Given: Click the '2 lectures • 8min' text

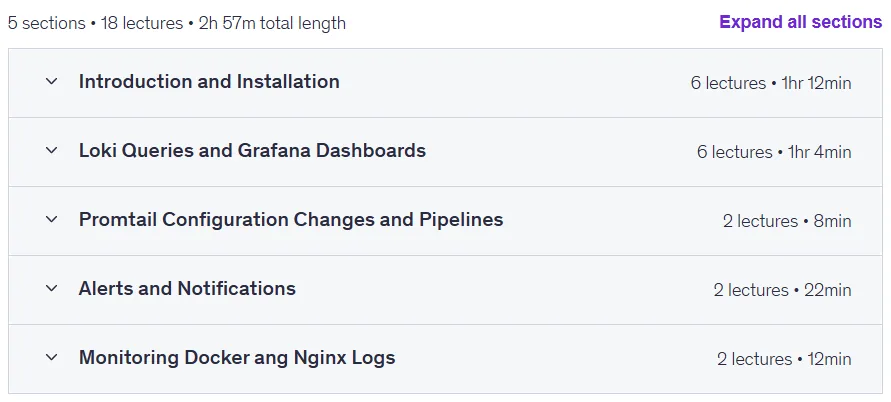Looking at the screenshot, I should pyautogui.click(x=787, y=221).
